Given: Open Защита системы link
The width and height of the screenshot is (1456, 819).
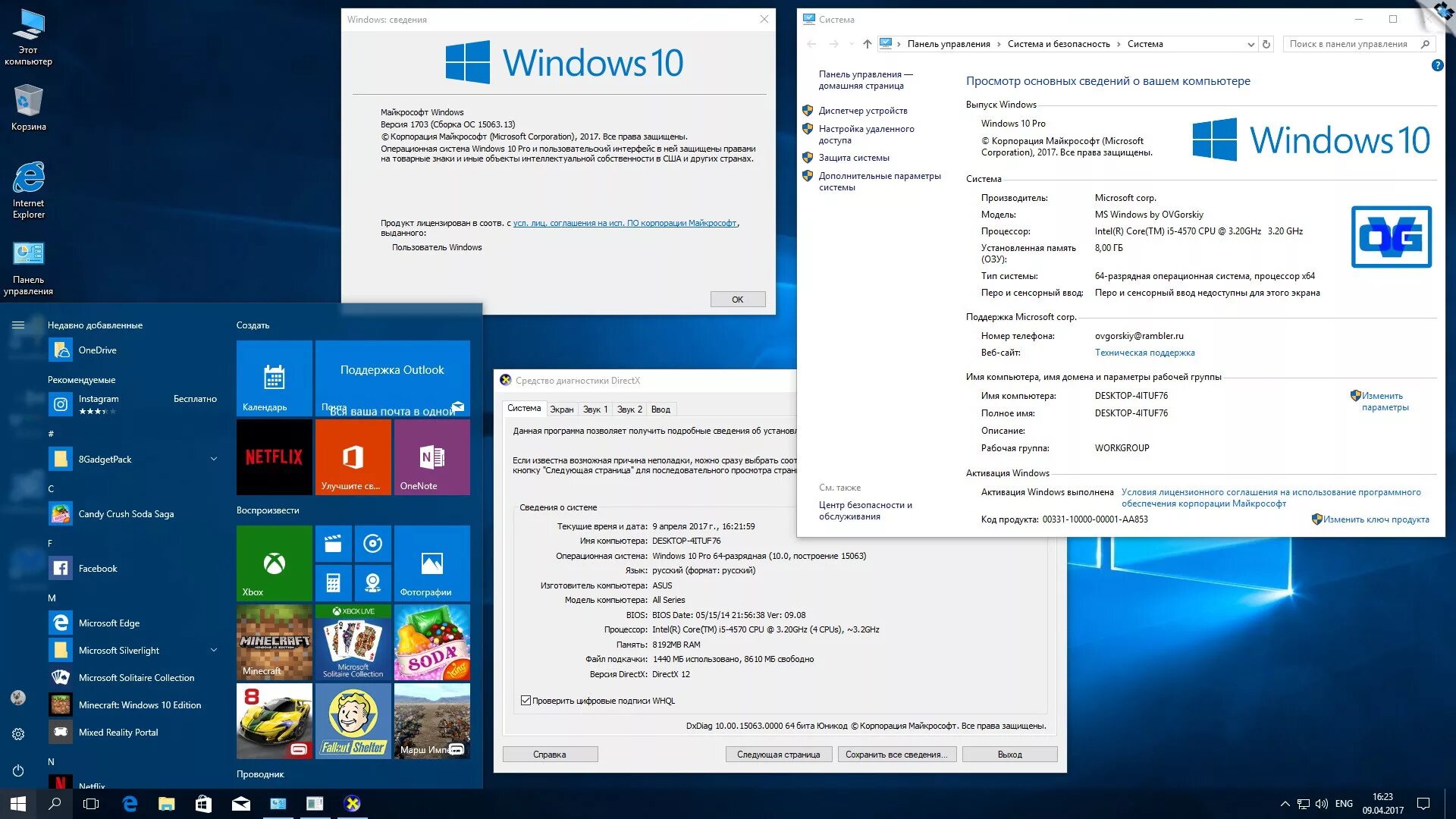Looking at the screenshot, I should 854,158.
